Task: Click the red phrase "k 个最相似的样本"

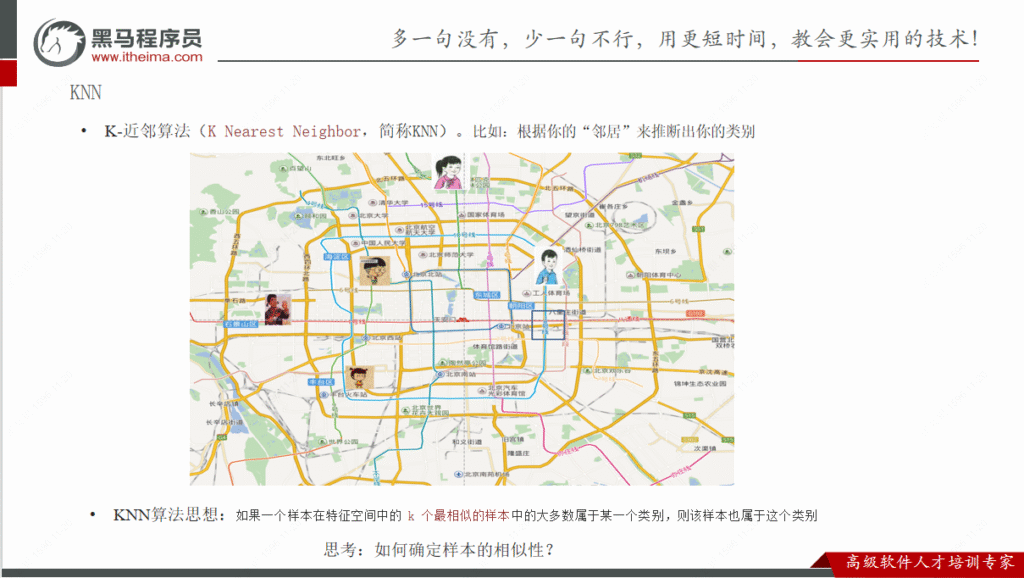Action: click(459, 516)
